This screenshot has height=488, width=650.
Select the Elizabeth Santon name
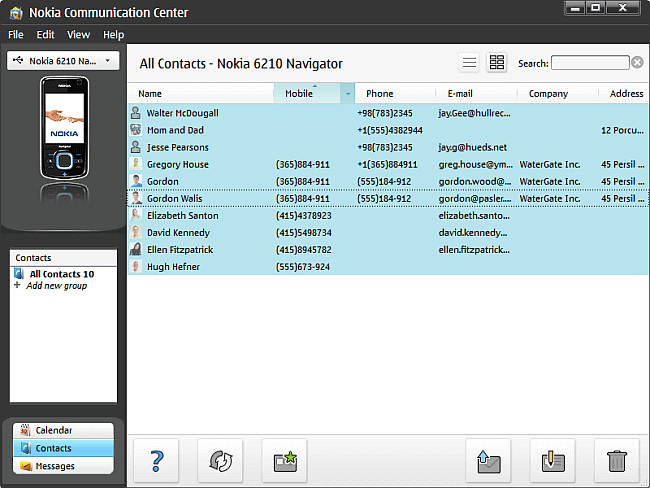coord(182,216)
